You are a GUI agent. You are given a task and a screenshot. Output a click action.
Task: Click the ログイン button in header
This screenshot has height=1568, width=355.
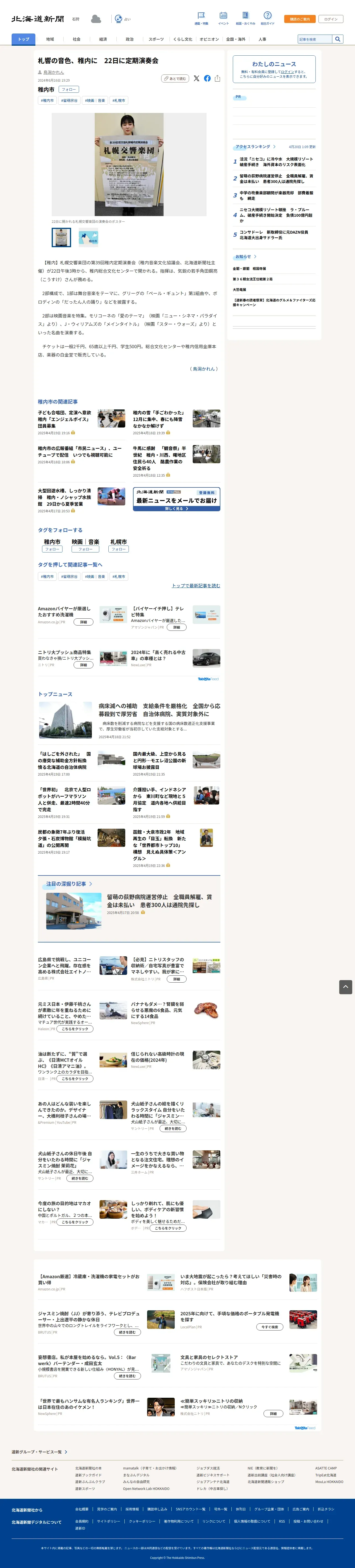click(x=331, y=19)
